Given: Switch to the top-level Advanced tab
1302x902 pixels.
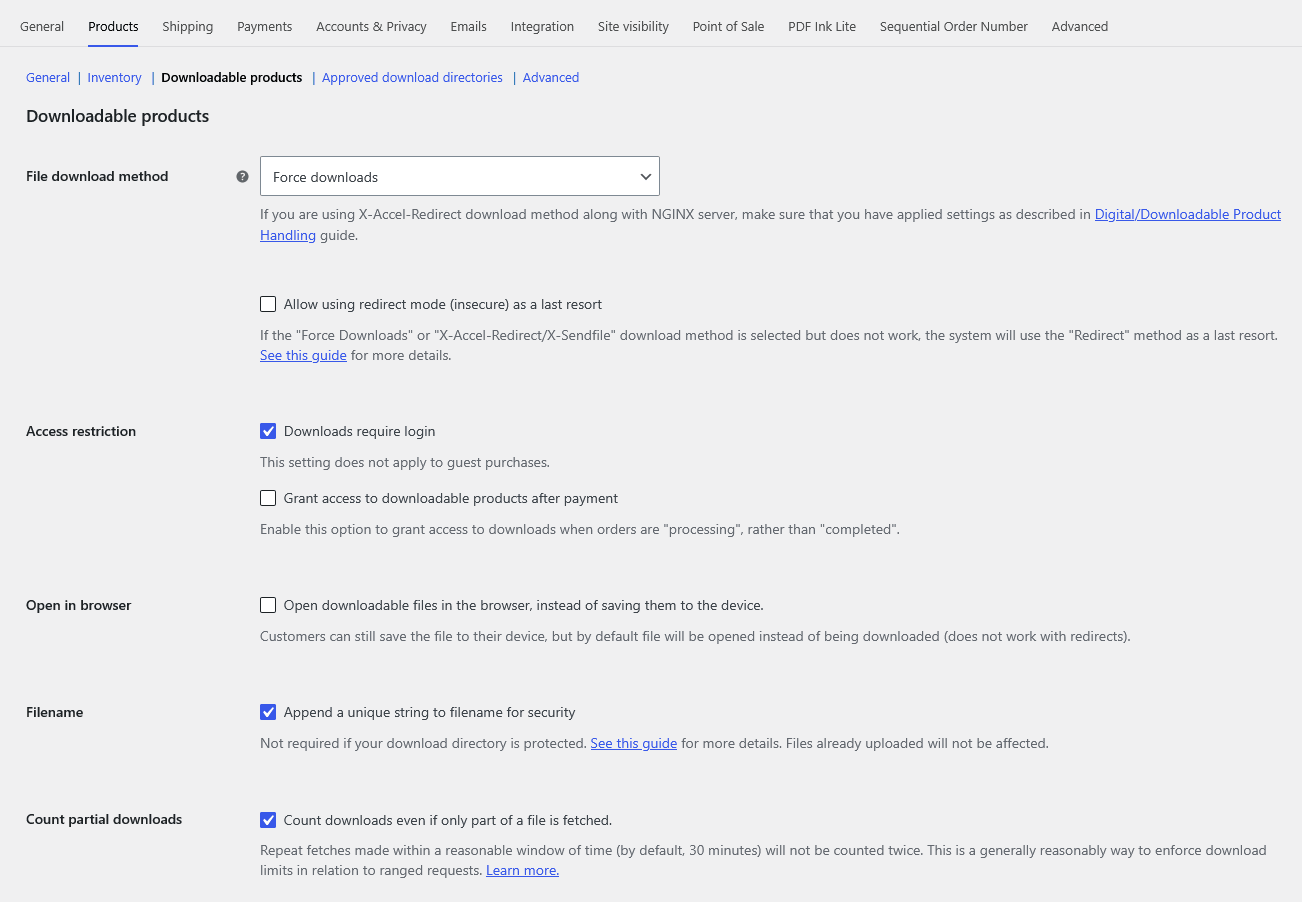Looking at the screenshot, I should pyautogui.click(x=1080, y=26).
